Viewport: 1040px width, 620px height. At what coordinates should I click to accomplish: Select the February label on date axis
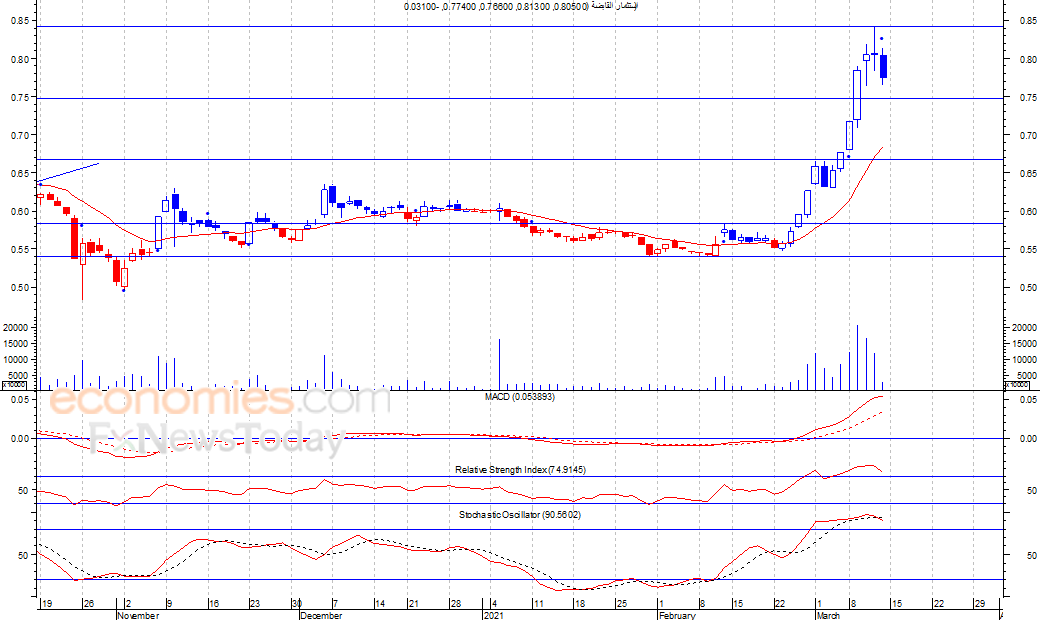point(677,616)
